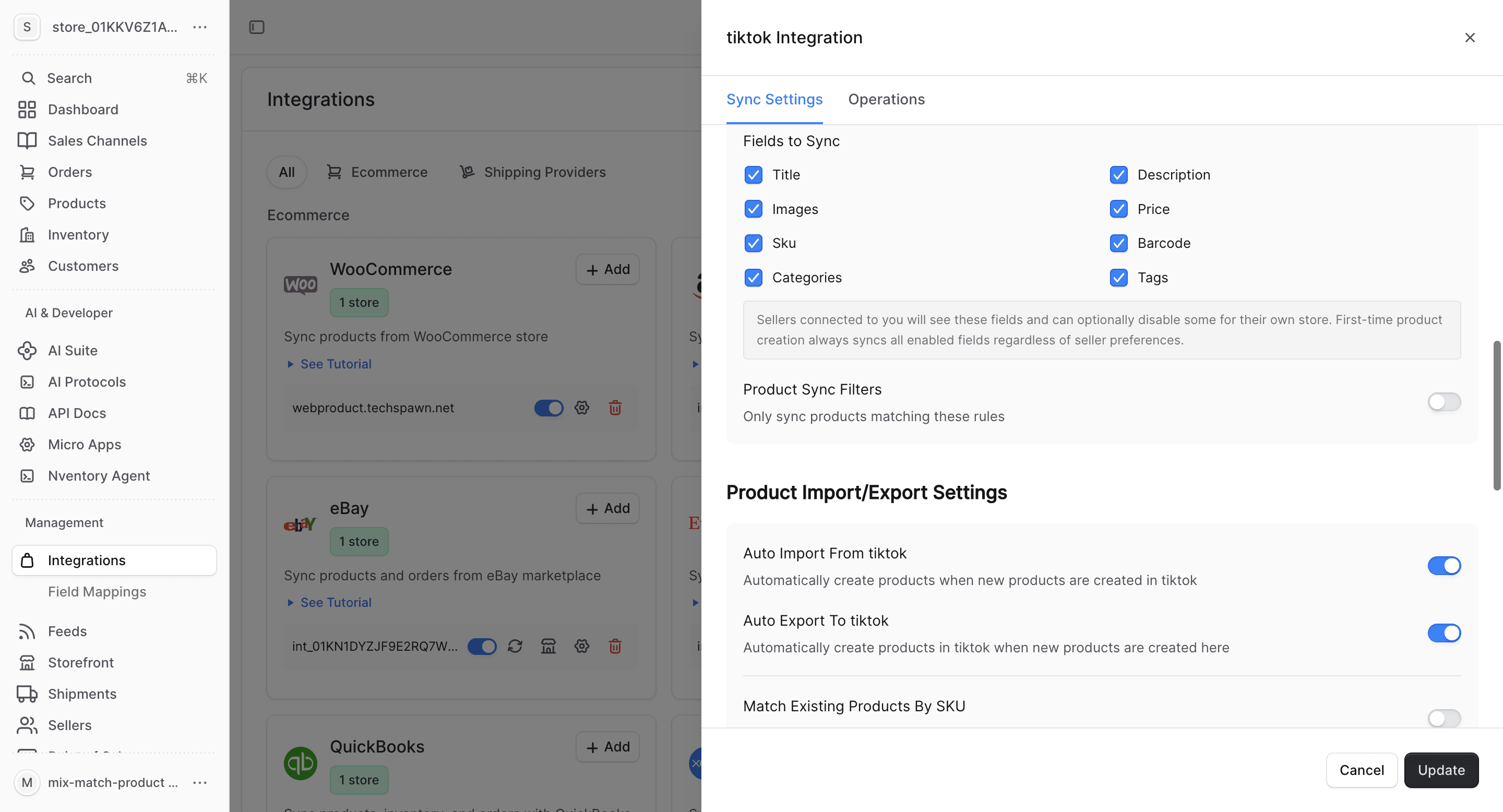
Task: Enable Match Existing Products By SKU
Action: [x=1444, y=719]
